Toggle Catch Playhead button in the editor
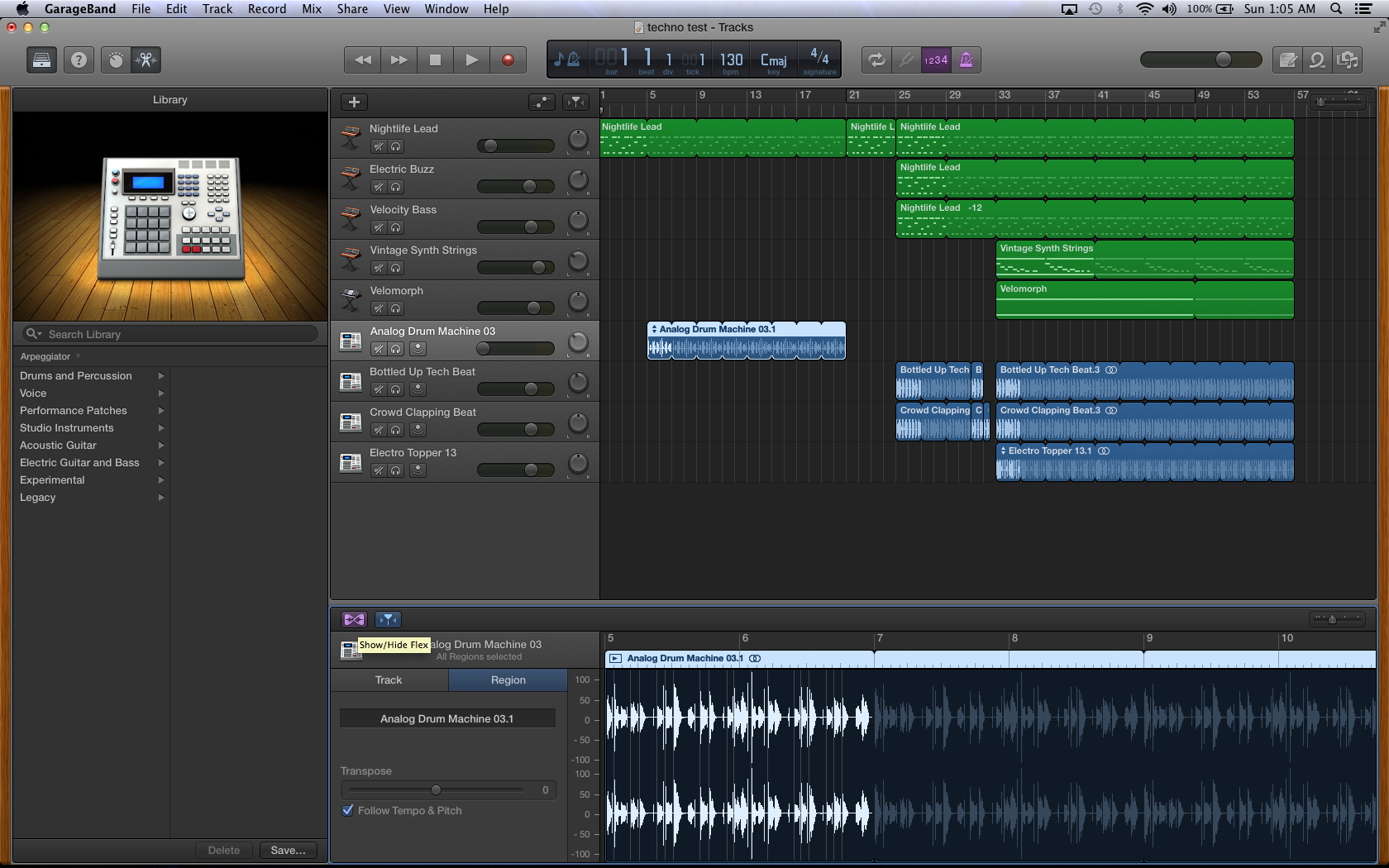The image size is (1389, 868). (388, 619)
